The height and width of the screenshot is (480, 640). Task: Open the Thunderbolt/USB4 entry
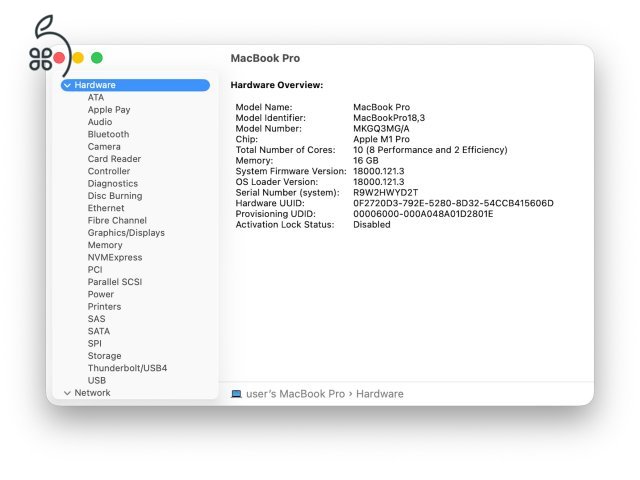(x=127, y=368)
